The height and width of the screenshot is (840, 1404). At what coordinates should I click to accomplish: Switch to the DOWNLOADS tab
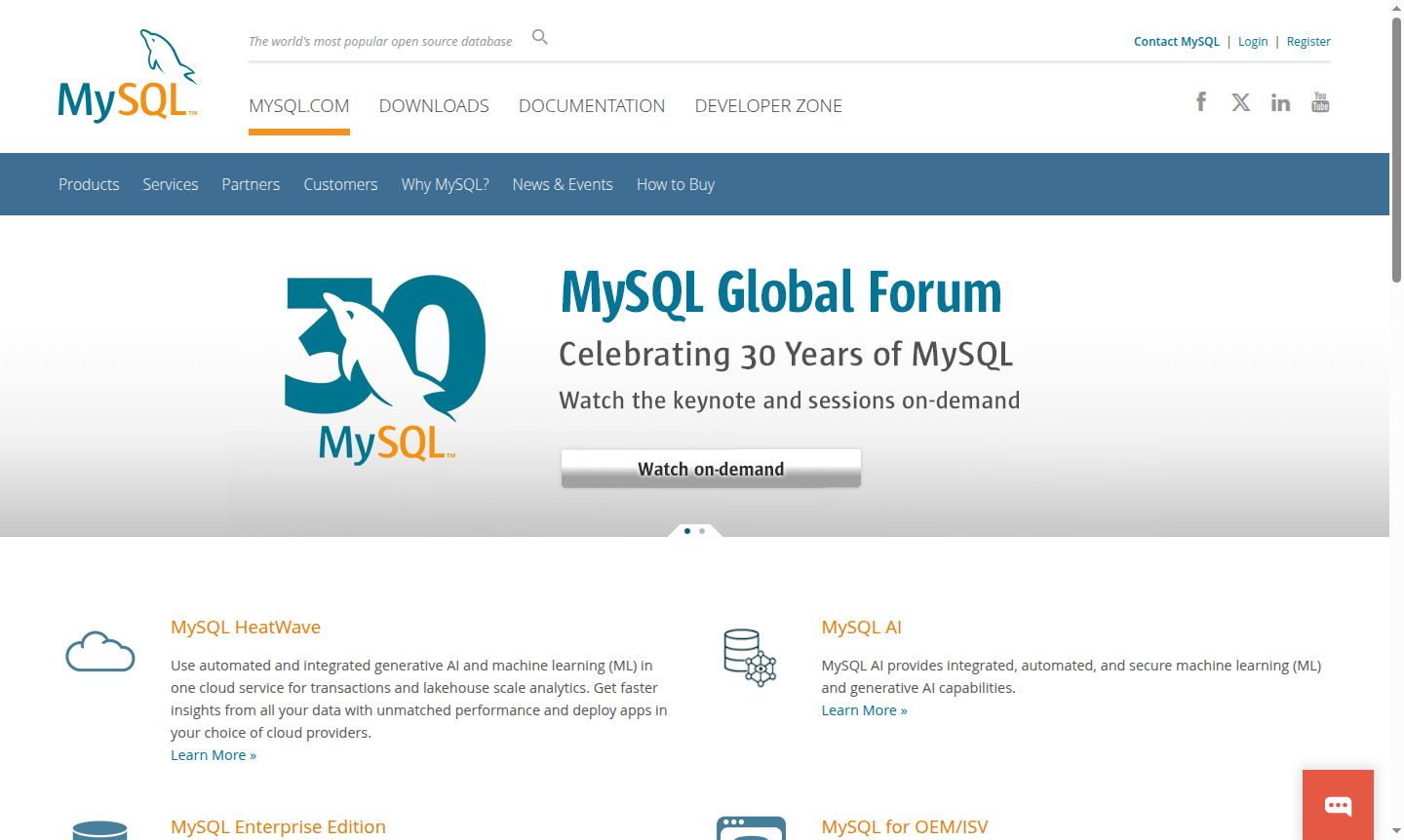point(434,105)
